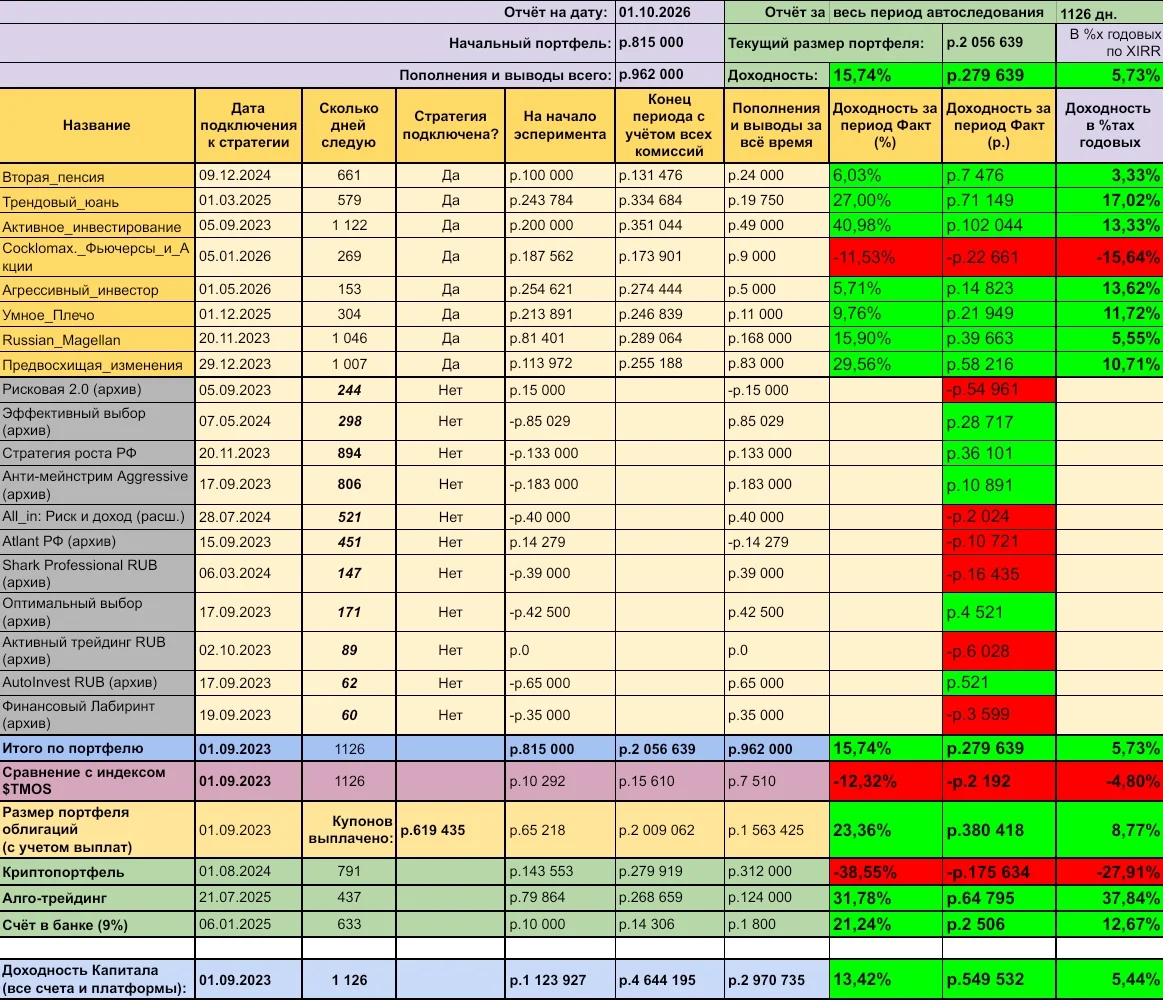Click the Алго-трейдинг annual yield 37,84%

(1110, 898)
